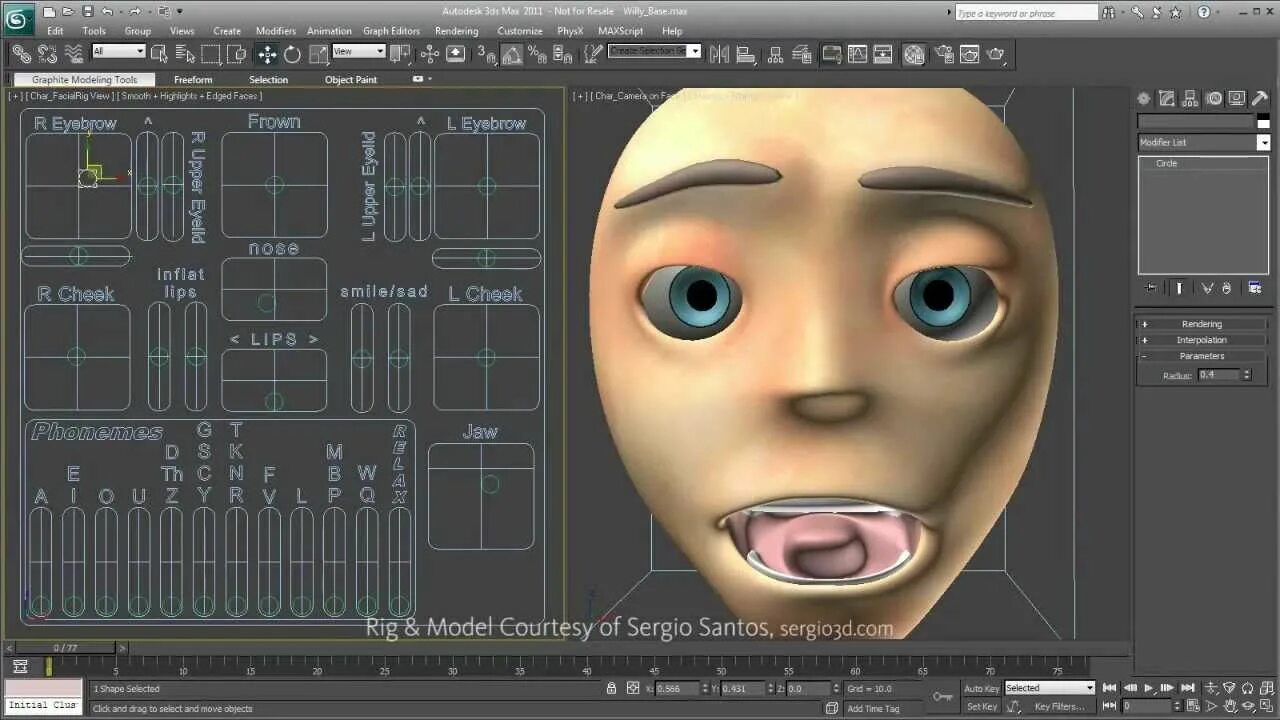The width and height of the screenshot is (1280, 720).
Task: Open the Create Selection Set dropdown
Action: pos(655,51)
